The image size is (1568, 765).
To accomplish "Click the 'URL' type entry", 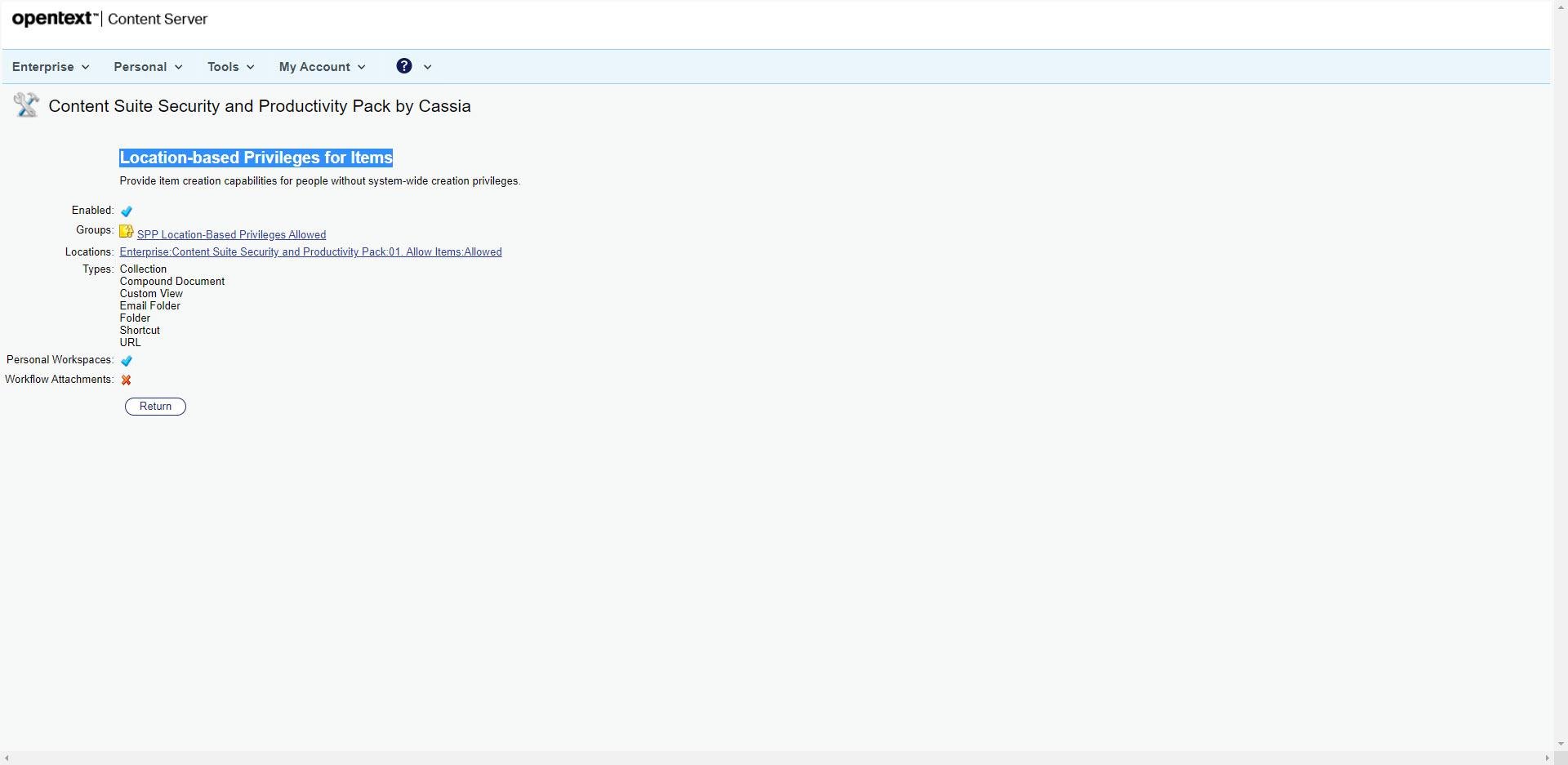I will click(x=130, y=343).
